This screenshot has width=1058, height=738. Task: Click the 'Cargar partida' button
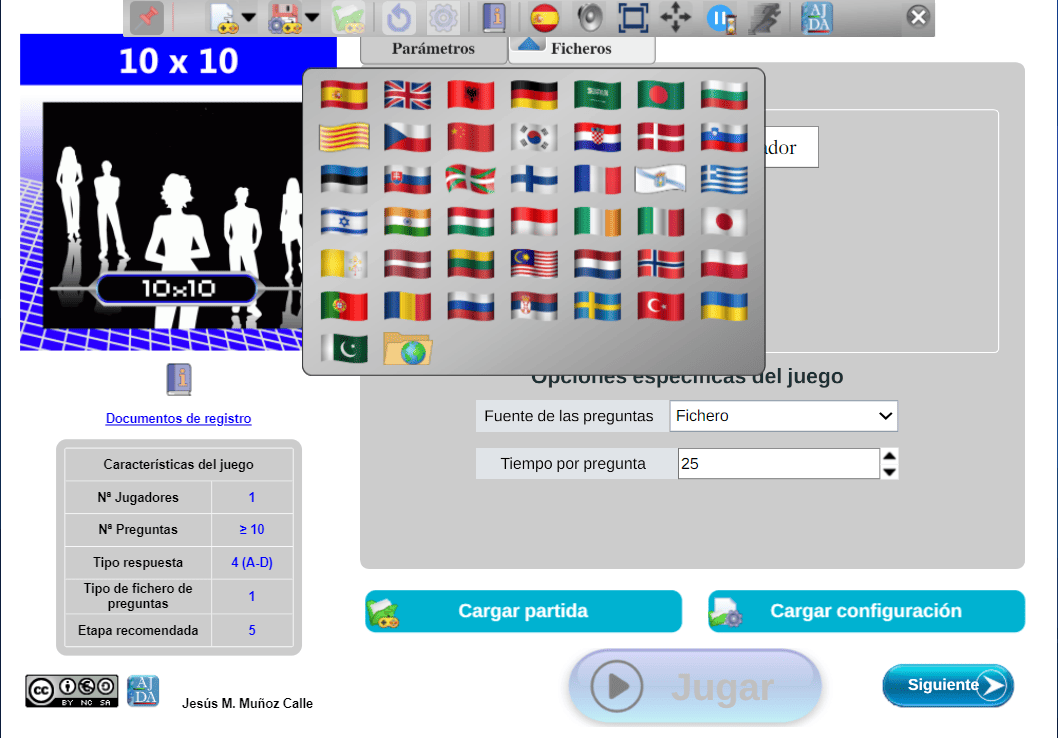pyautogui.click(x=523, y=611)
